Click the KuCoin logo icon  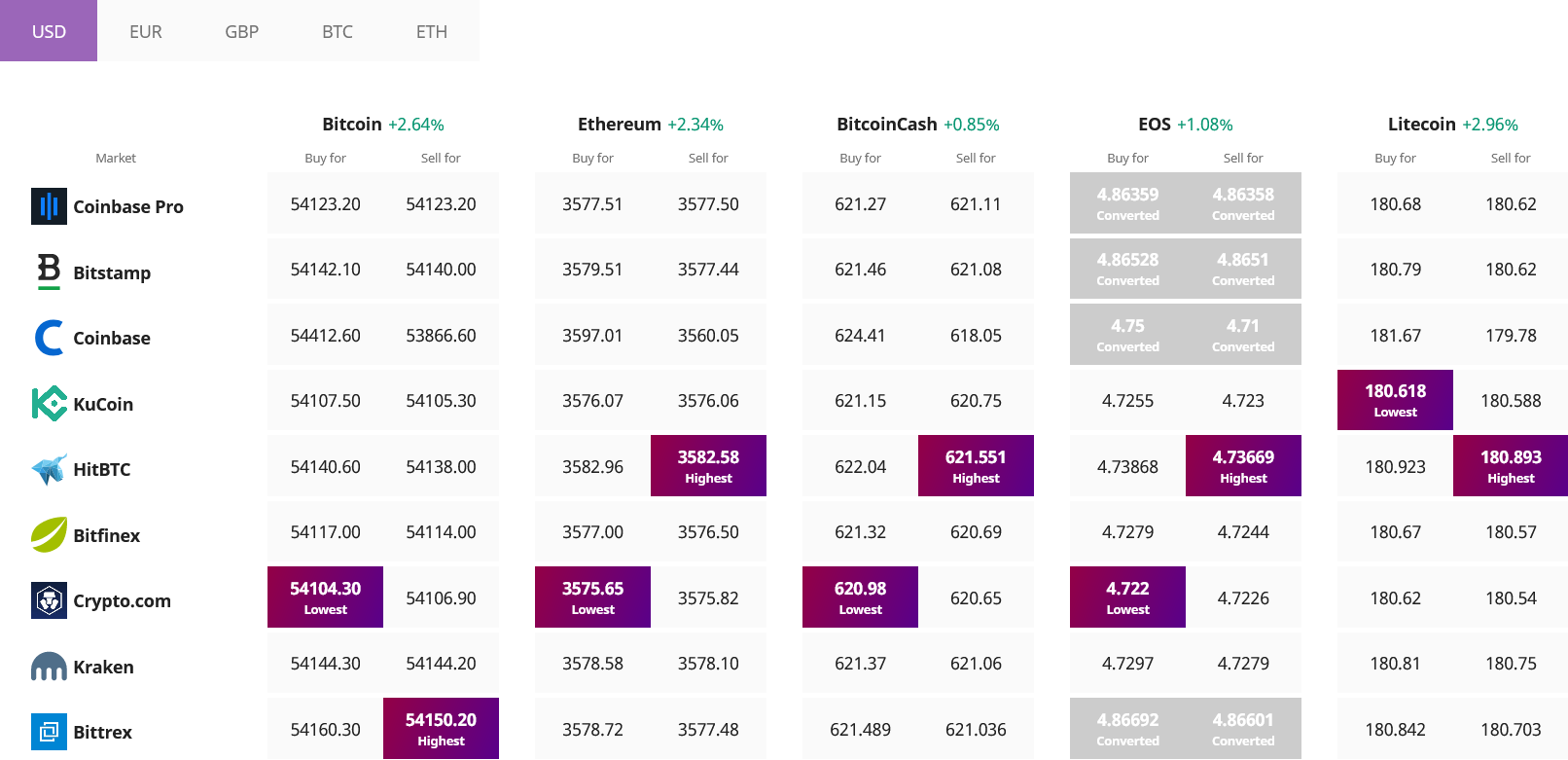click(49, 403)
